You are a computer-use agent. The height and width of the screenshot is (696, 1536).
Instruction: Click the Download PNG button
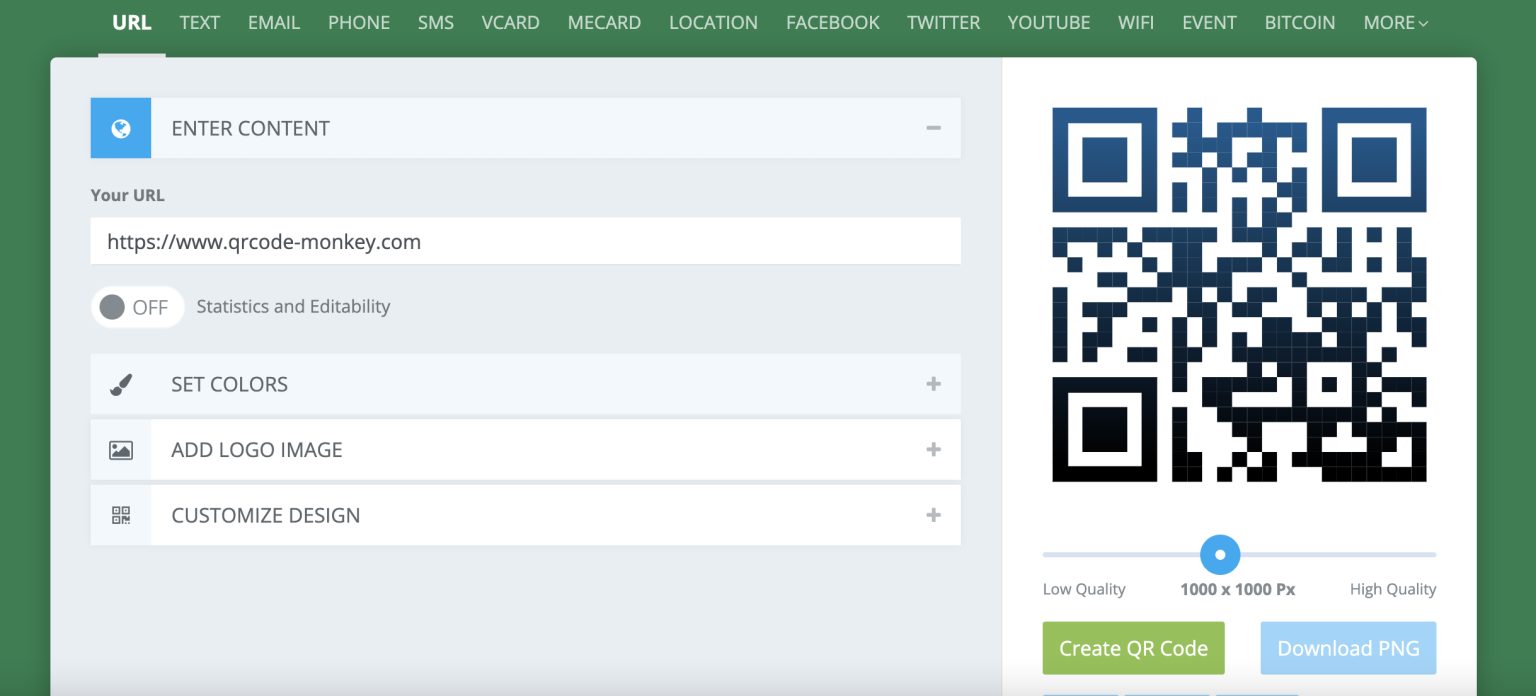tap(1348, 648)
